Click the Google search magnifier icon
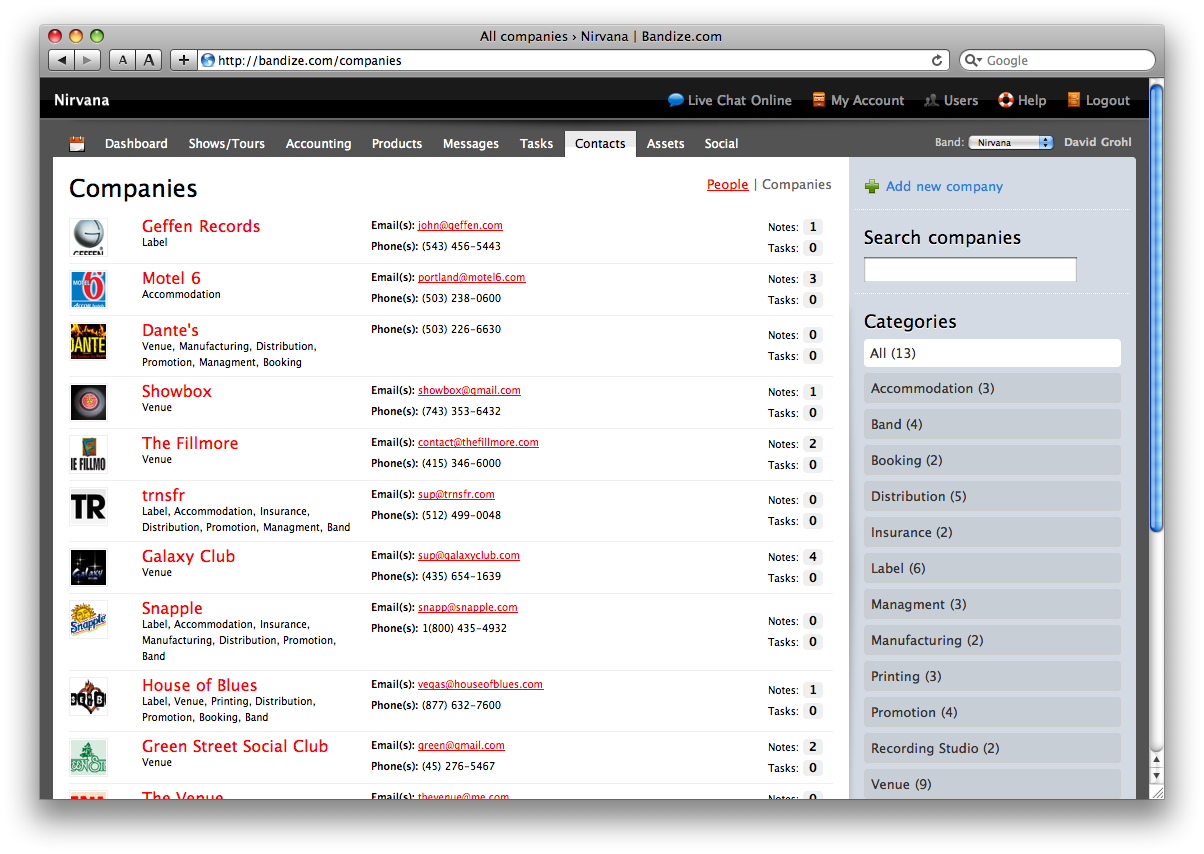 coord(973,60)
